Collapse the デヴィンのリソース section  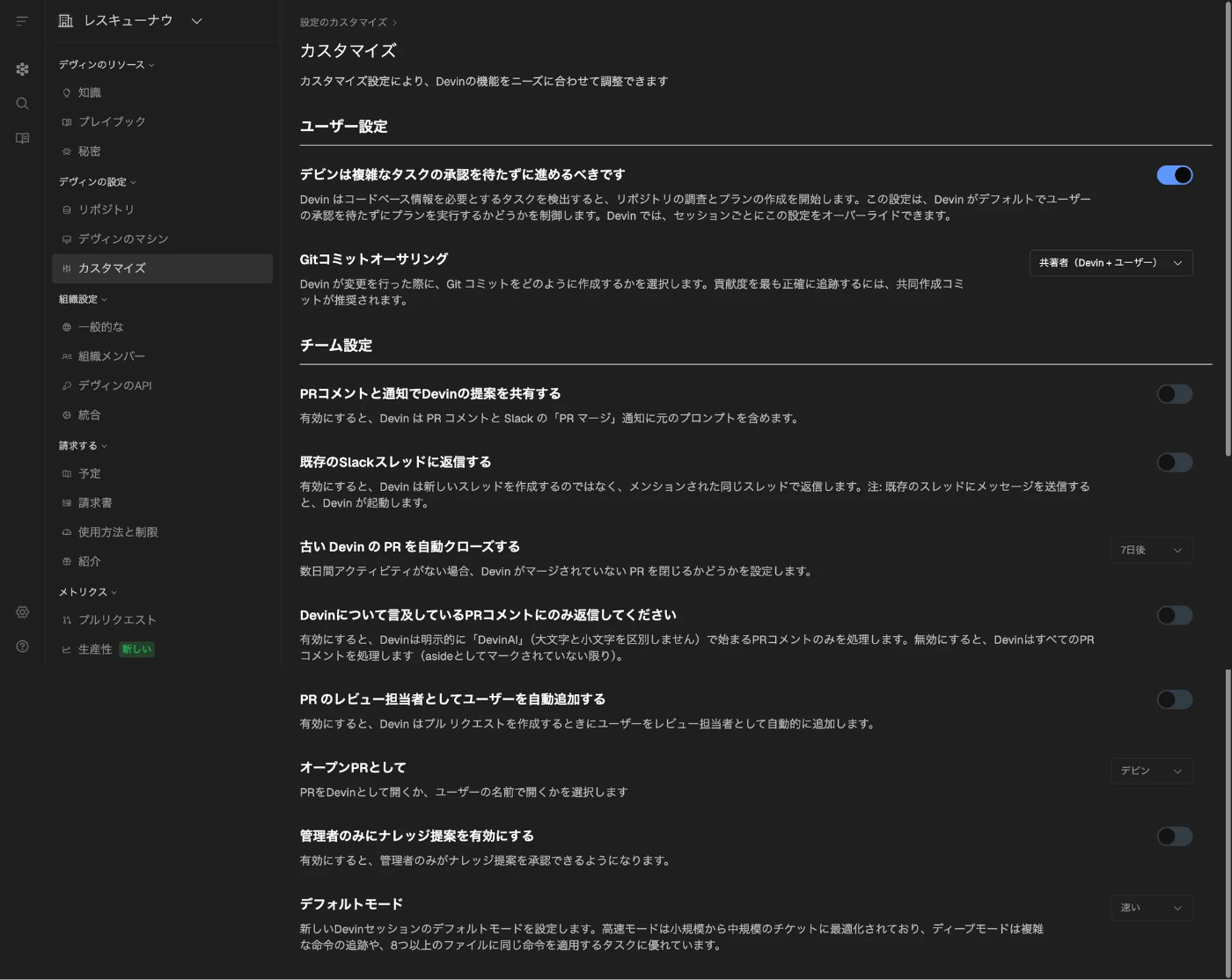[106, 64]
